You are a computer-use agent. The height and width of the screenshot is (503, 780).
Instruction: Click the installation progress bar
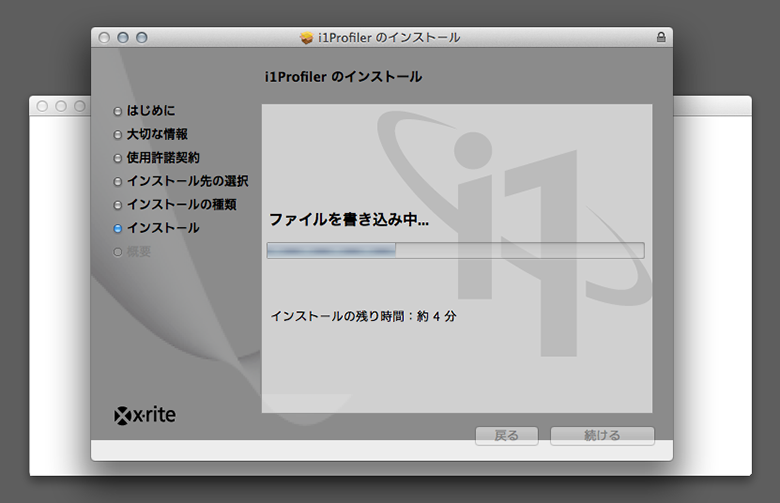[455, 250]
